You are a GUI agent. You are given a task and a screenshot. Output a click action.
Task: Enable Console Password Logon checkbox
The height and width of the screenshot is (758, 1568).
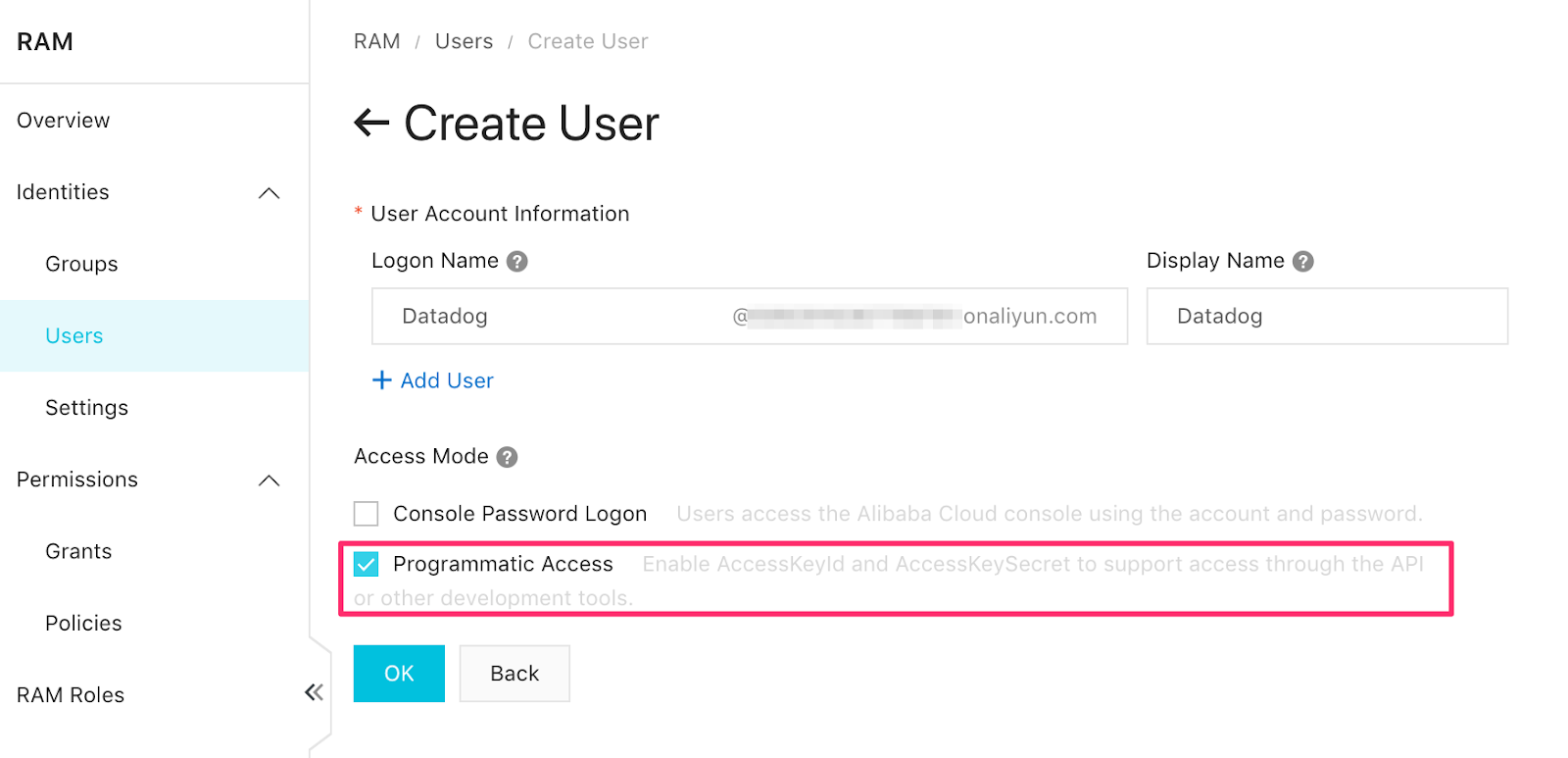click(366, 514)
